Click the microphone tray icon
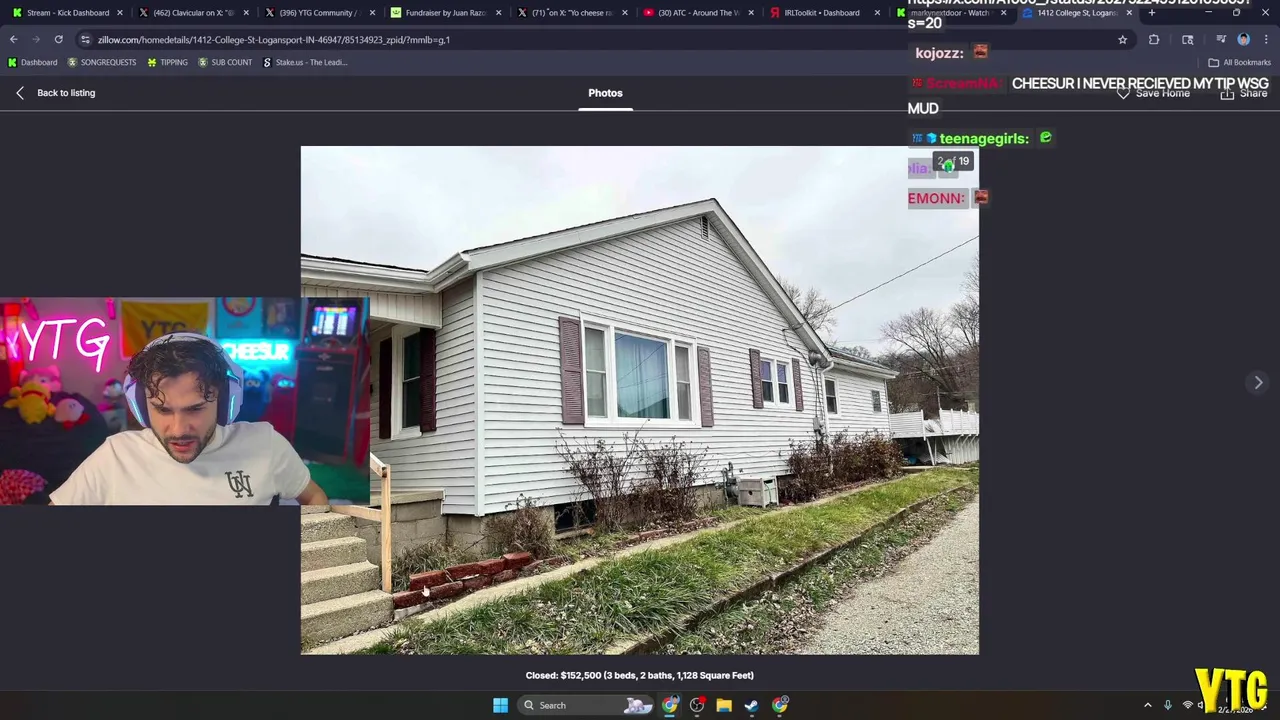 click(1167, 706)
